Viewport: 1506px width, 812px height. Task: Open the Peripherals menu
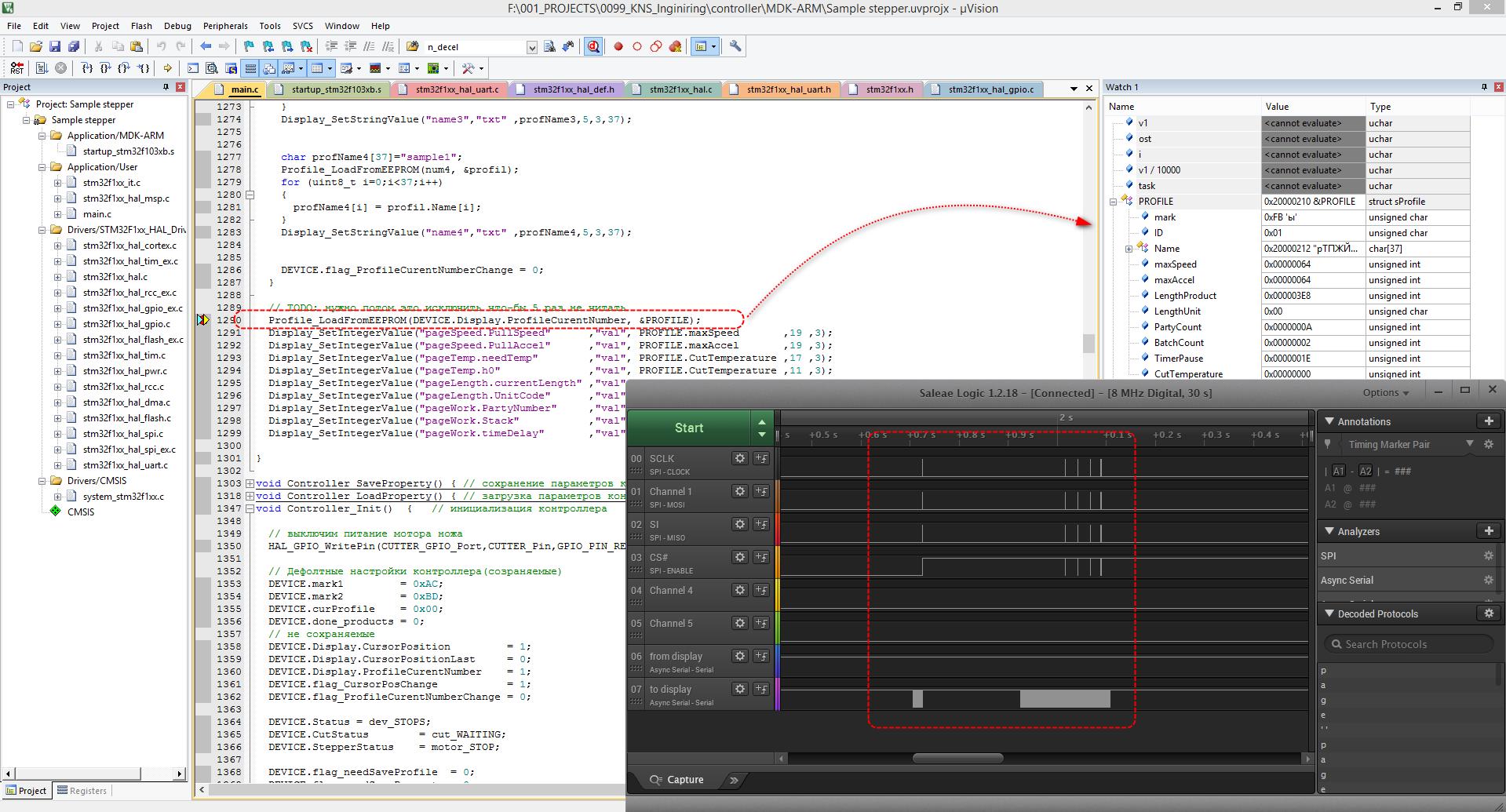point(224,26)
